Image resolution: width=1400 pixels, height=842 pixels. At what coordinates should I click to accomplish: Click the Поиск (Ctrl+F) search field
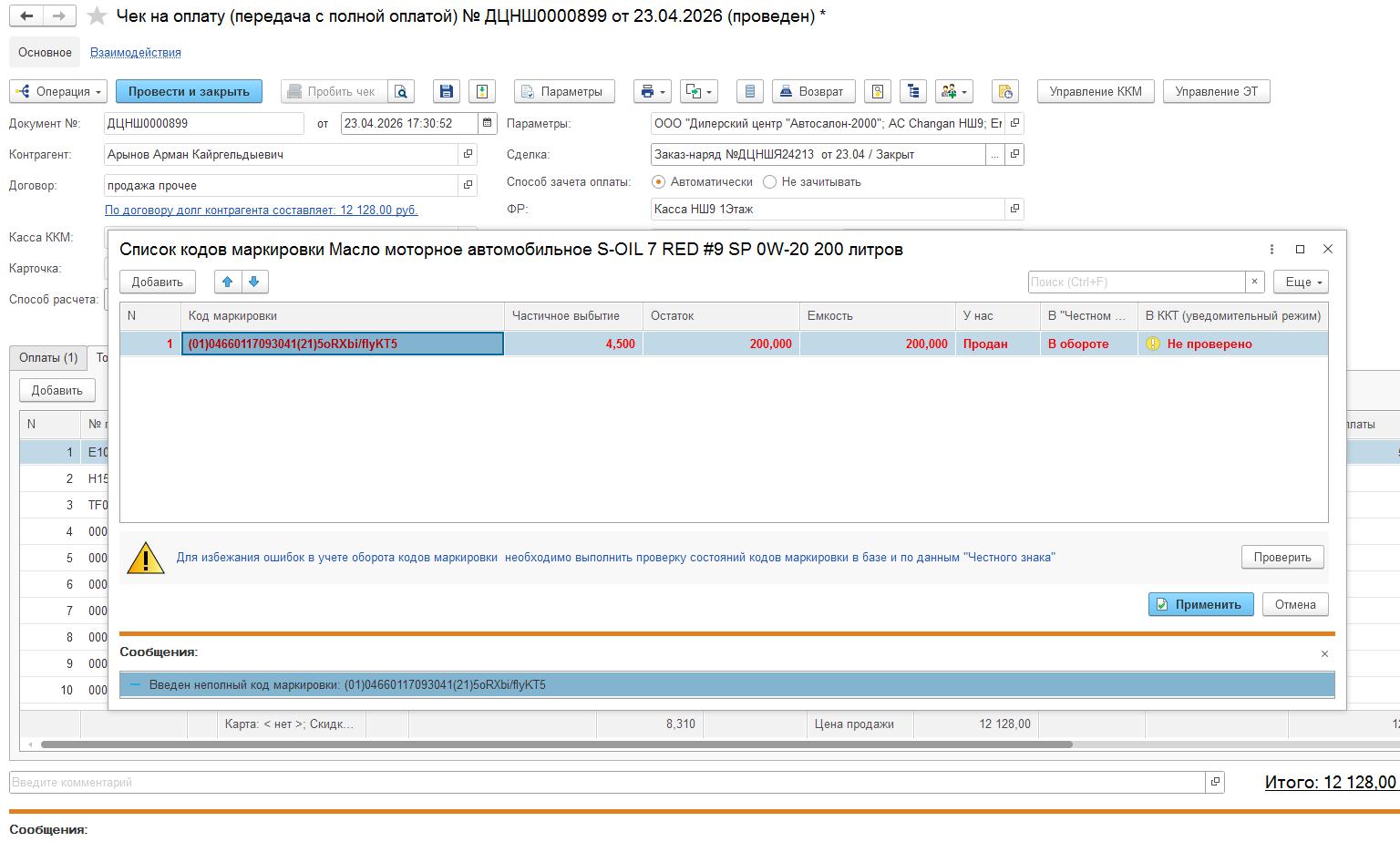pos(1136,282)
